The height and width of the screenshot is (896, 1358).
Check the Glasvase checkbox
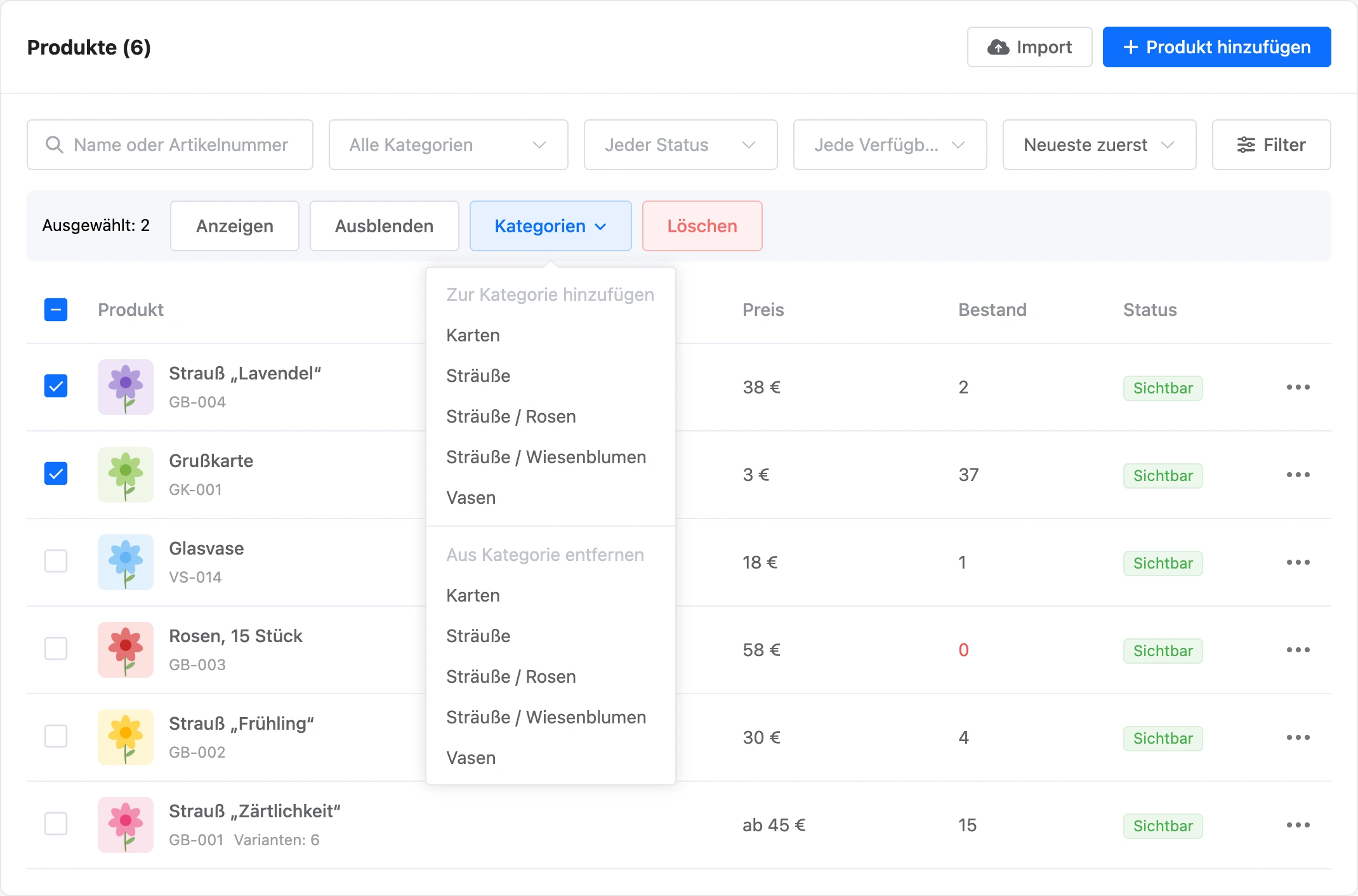[x=56, y=561]
